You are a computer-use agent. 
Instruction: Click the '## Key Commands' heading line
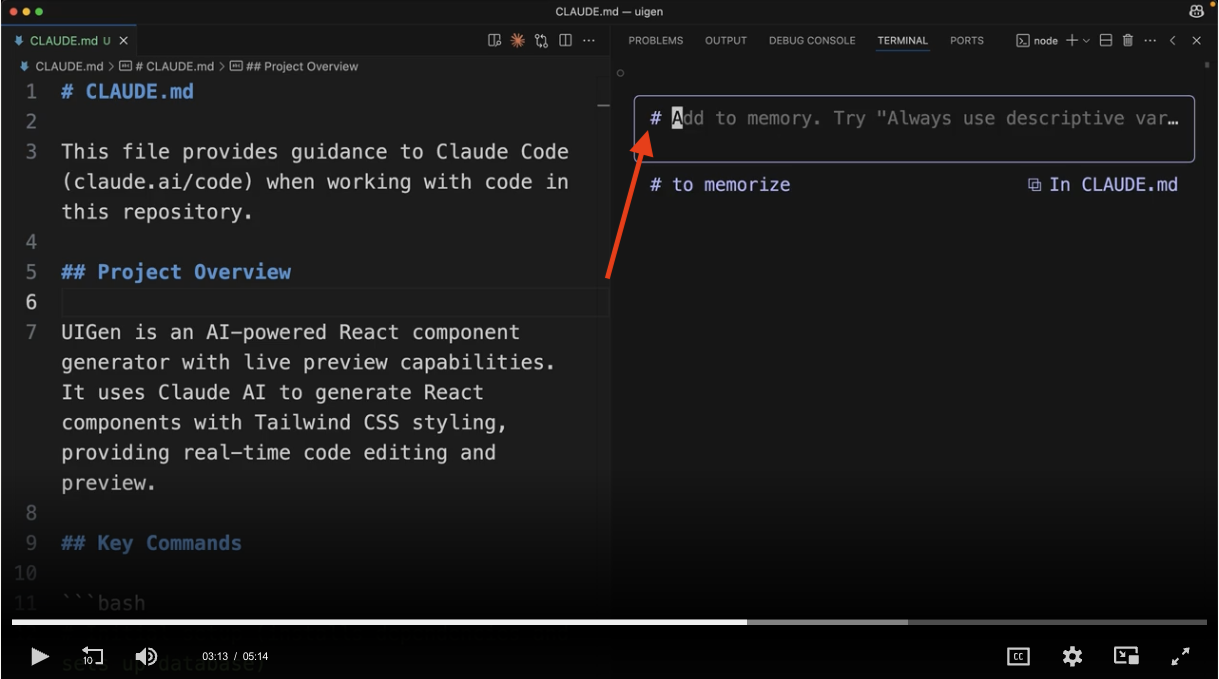pos(151,543)
